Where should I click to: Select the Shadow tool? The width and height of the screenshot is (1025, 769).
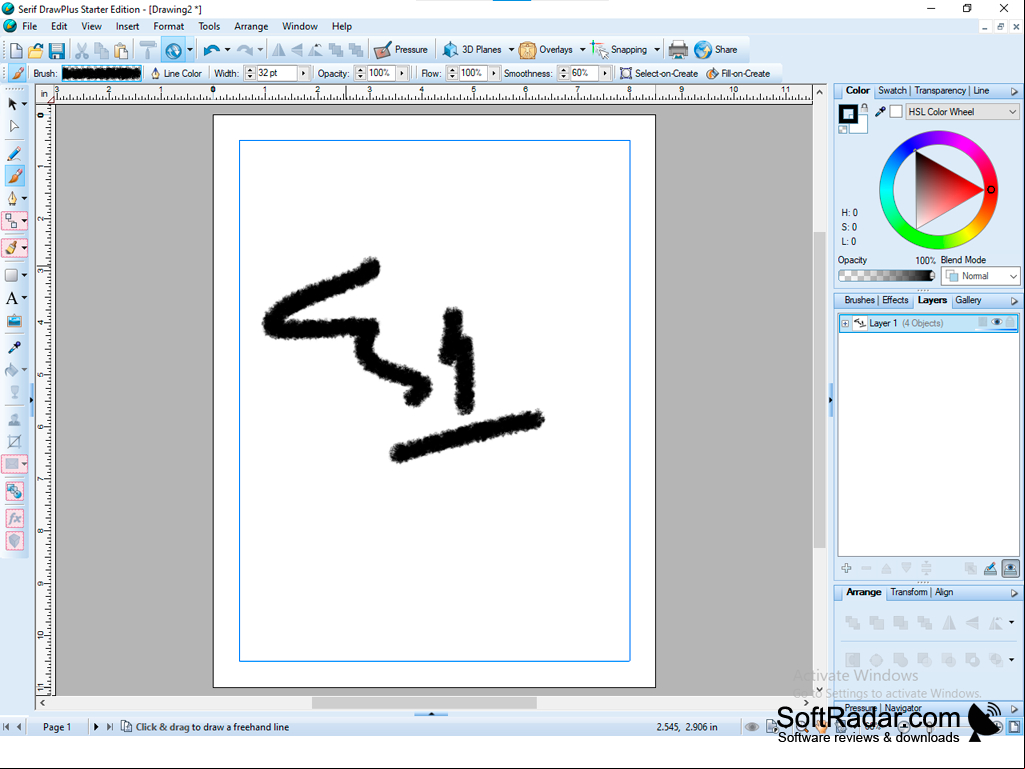pos(14,419)
